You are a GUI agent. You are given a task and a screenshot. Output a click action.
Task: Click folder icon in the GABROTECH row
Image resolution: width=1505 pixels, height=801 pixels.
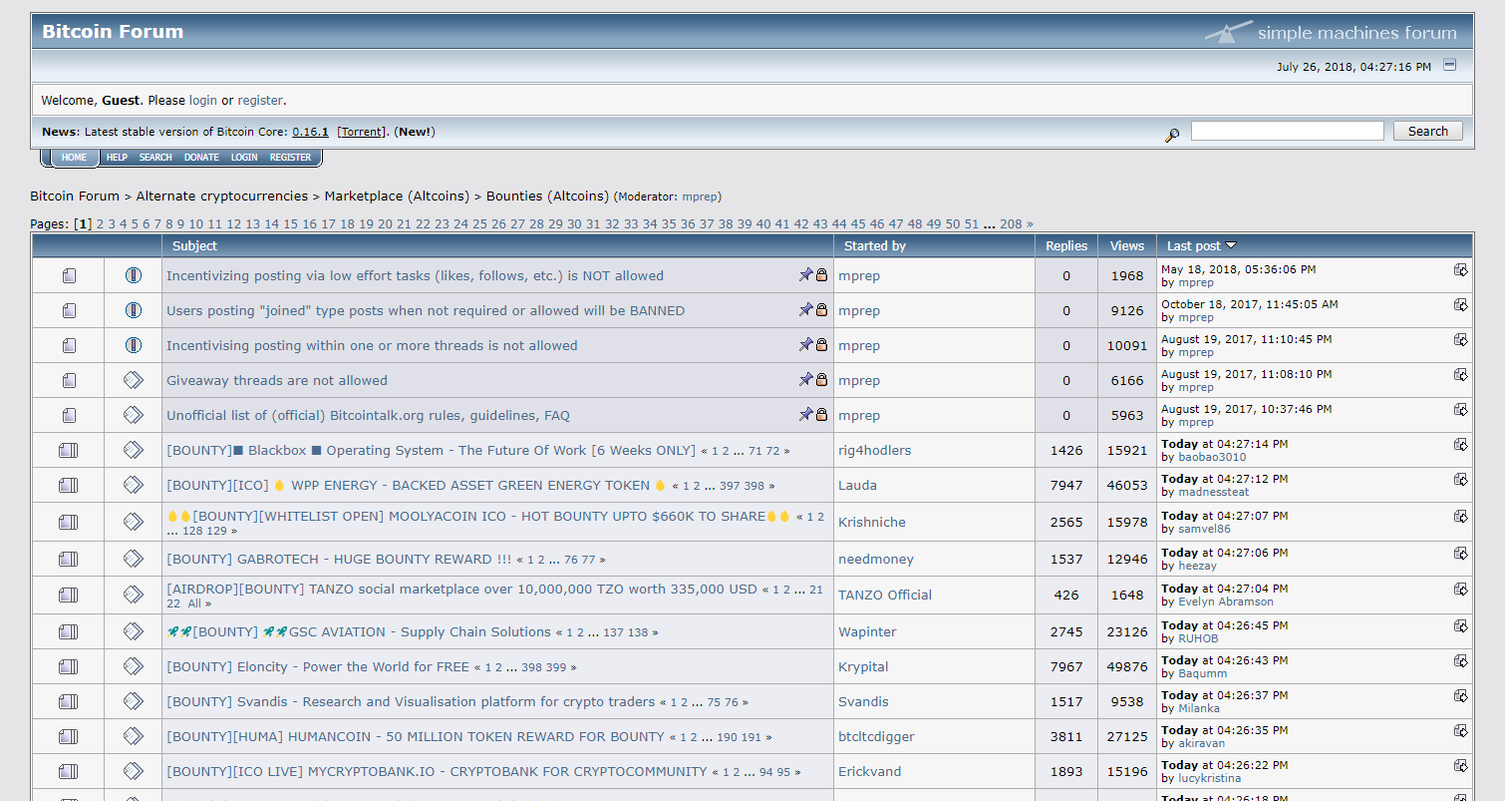[68, 559]
